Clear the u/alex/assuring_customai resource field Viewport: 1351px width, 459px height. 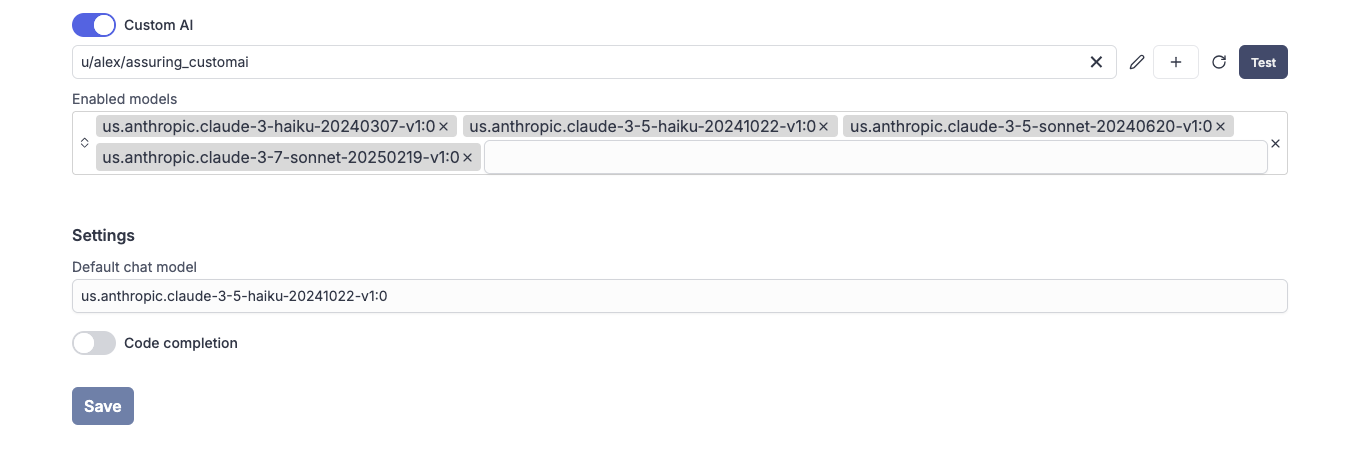tap(1096, 62)
